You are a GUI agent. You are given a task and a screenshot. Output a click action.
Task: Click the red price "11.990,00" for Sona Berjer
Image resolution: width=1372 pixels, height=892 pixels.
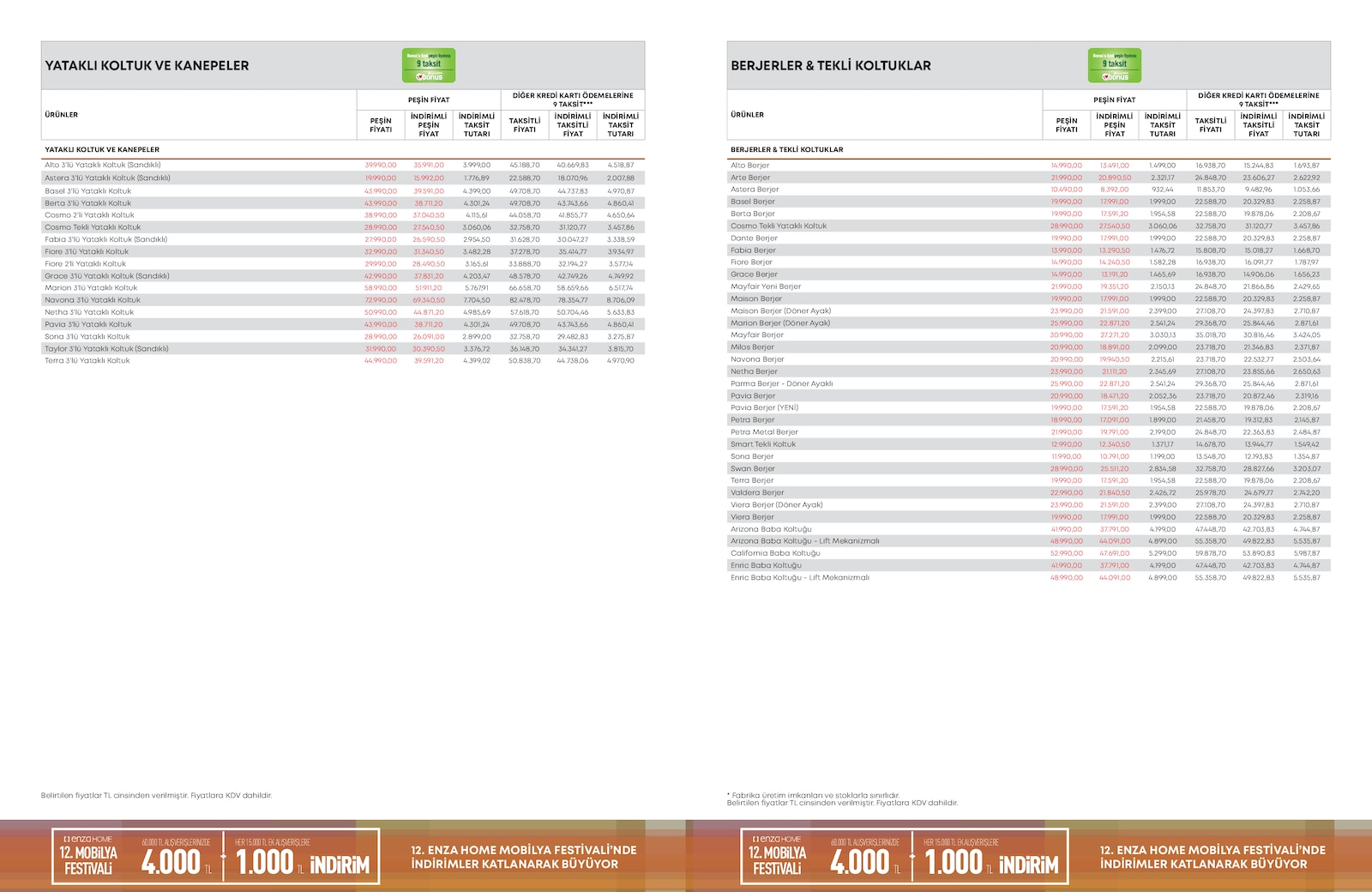pos(1067,457)
